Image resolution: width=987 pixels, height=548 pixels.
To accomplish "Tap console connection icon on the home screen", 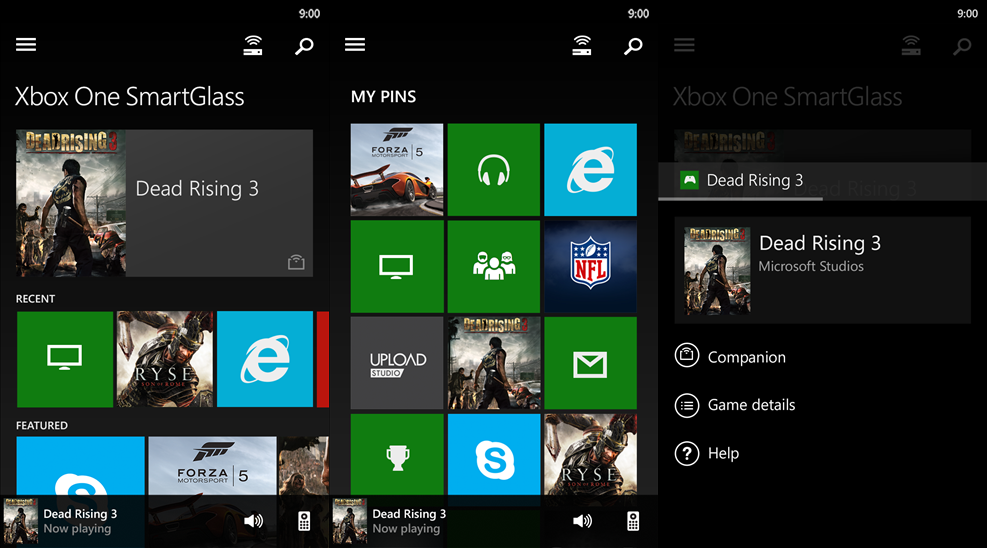I will 253,45.
